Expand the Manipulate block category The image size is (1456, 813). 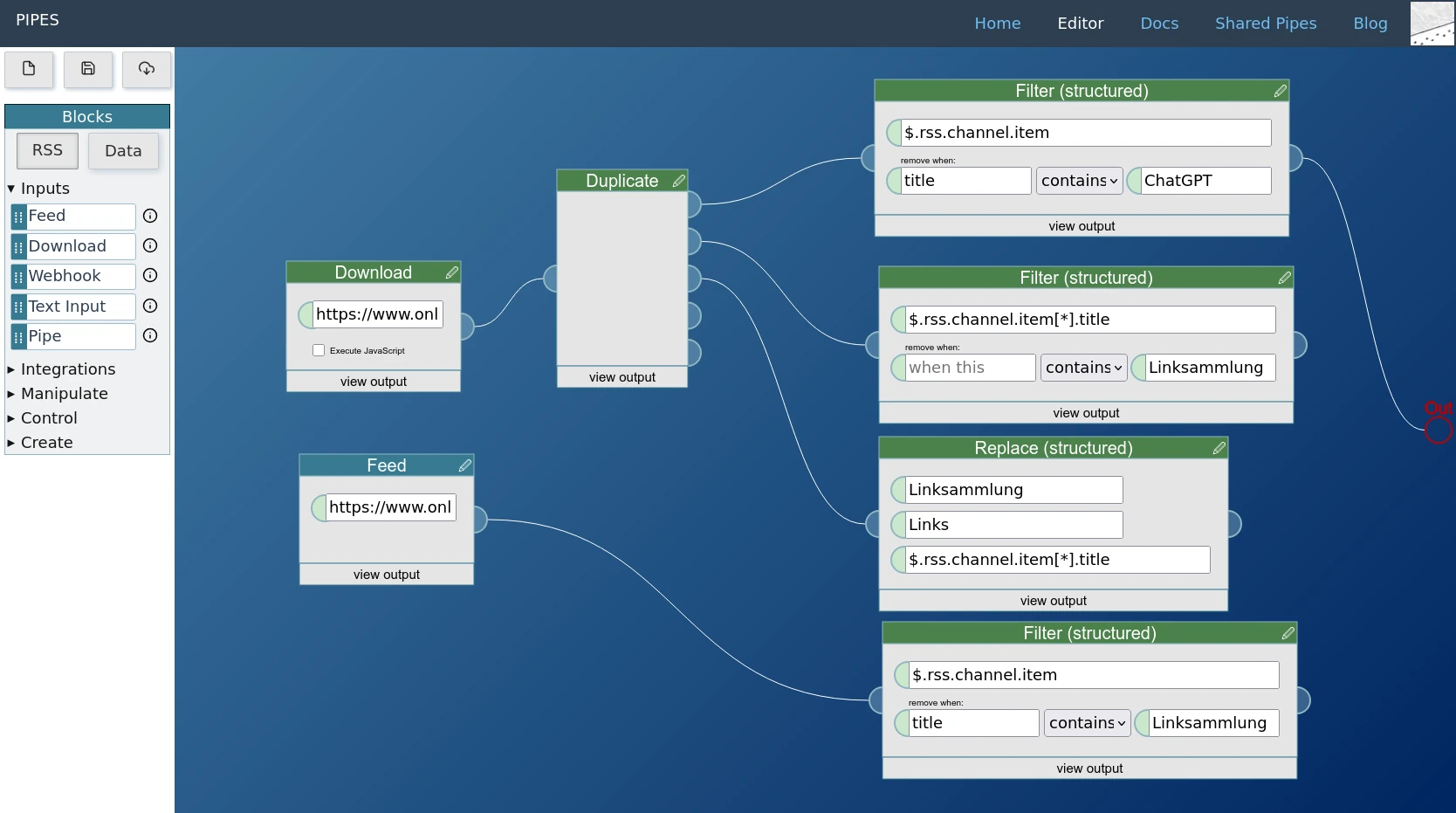coord(64,394)
